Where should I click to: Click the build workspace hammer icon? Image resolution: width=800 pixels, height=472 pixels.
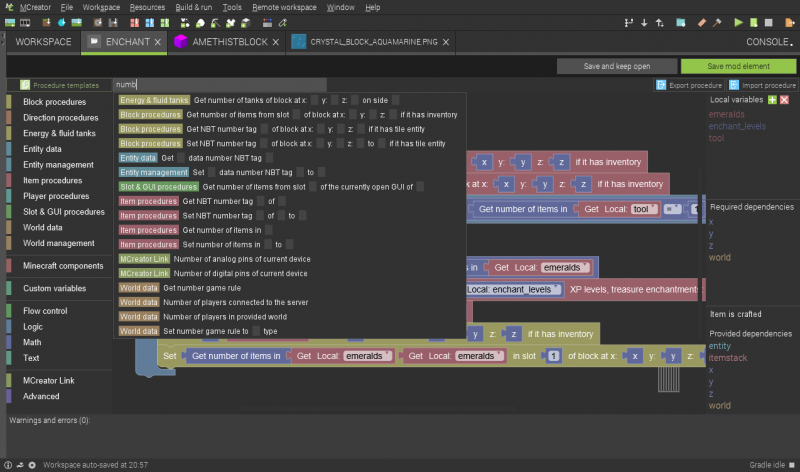[x=717, y=22]
